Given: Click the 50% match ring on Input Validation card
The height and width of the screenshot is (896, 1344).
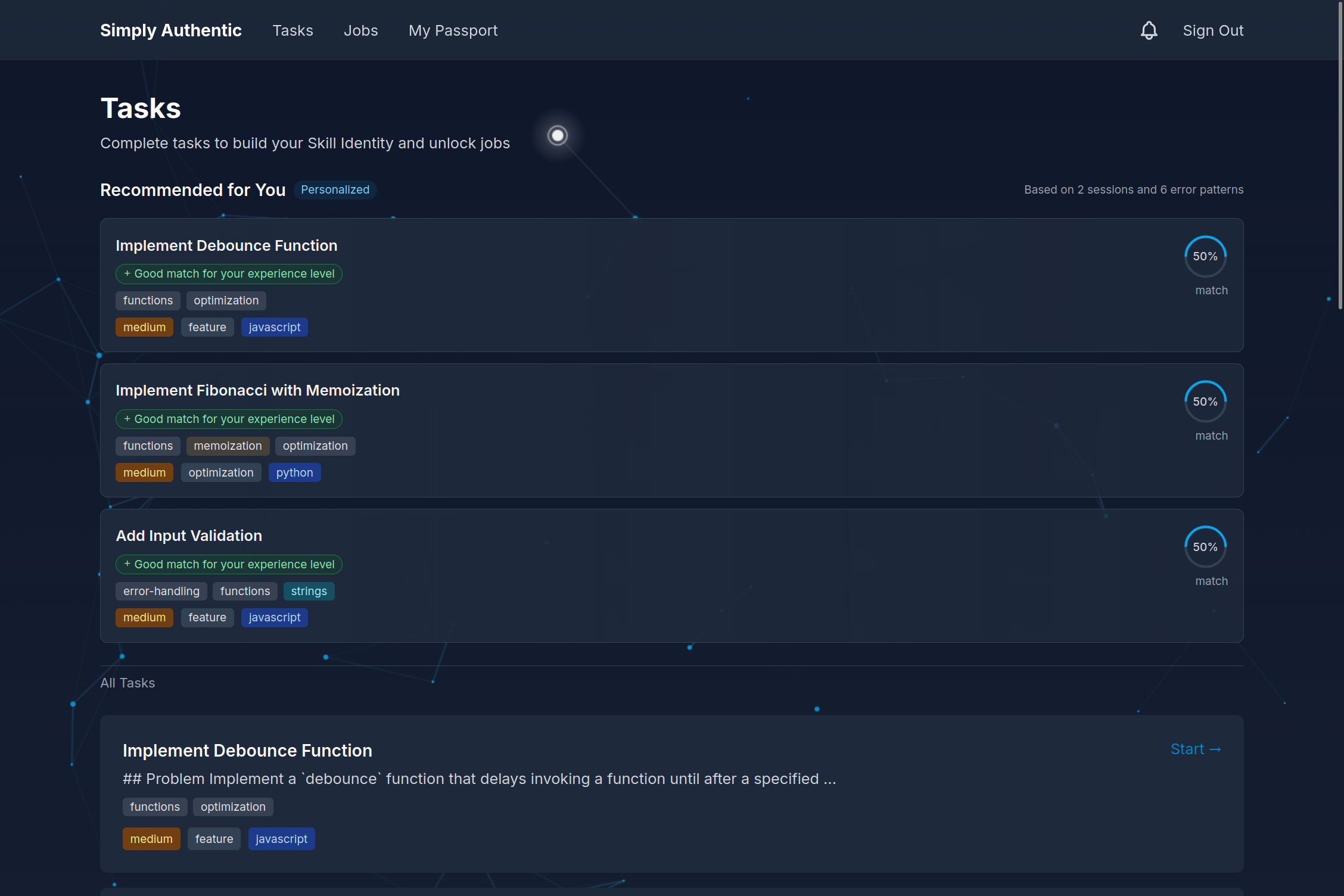Looking at the screenshot, I should coord(1205,547).
